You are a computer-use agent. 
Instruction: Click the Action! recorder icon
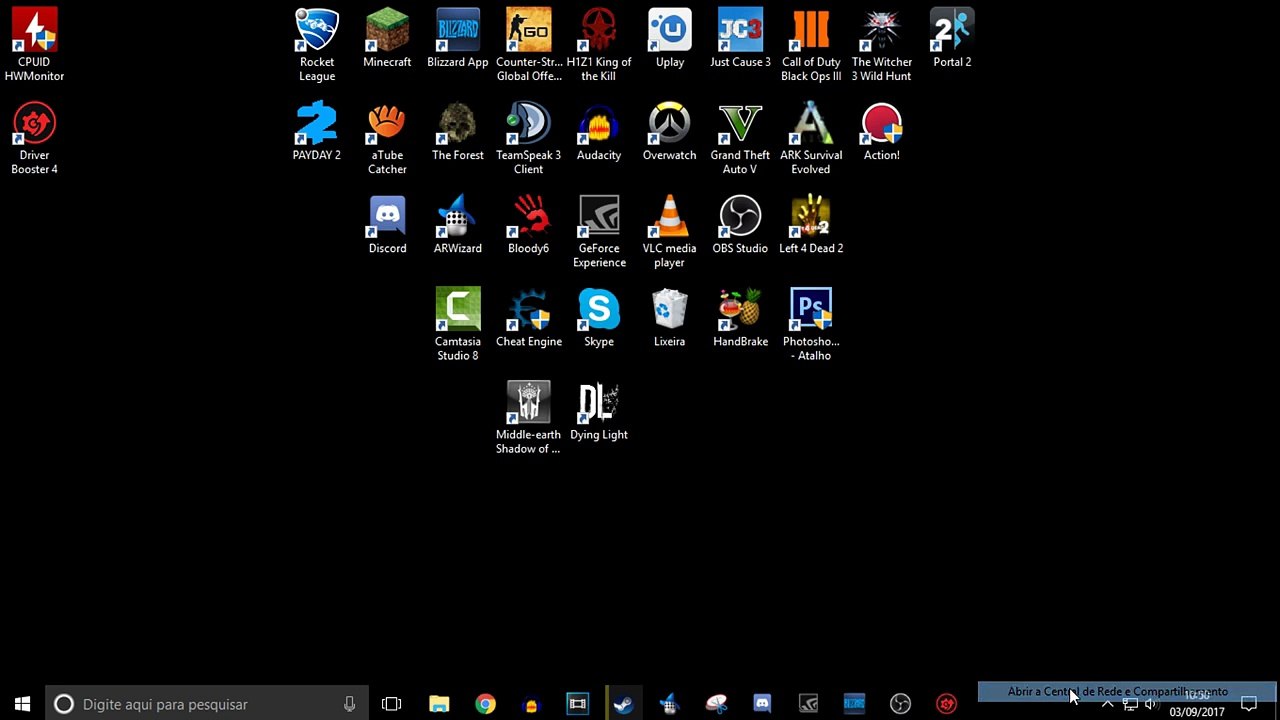click(x=882, y=131)
